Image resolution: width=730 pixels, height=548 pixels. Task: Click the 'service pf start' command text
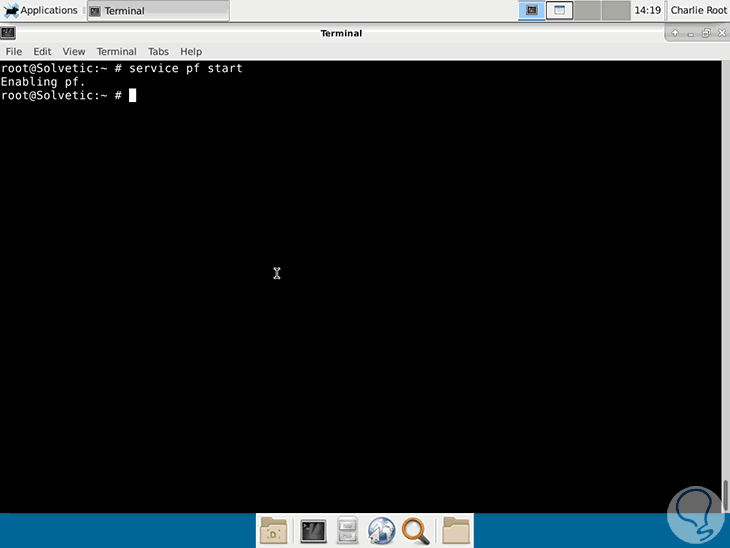[185, 68]
